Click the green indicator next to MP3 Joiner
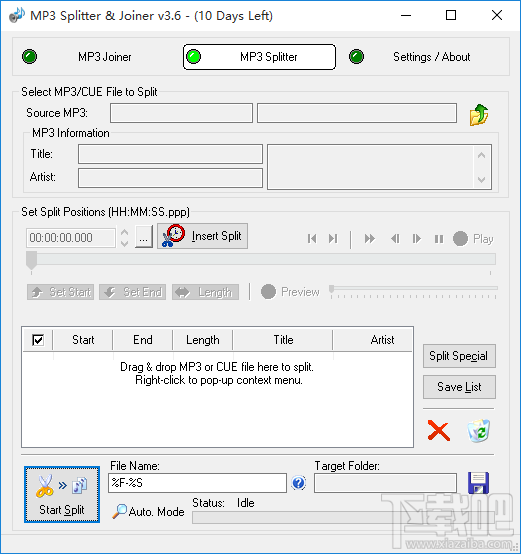 [30, 57]
